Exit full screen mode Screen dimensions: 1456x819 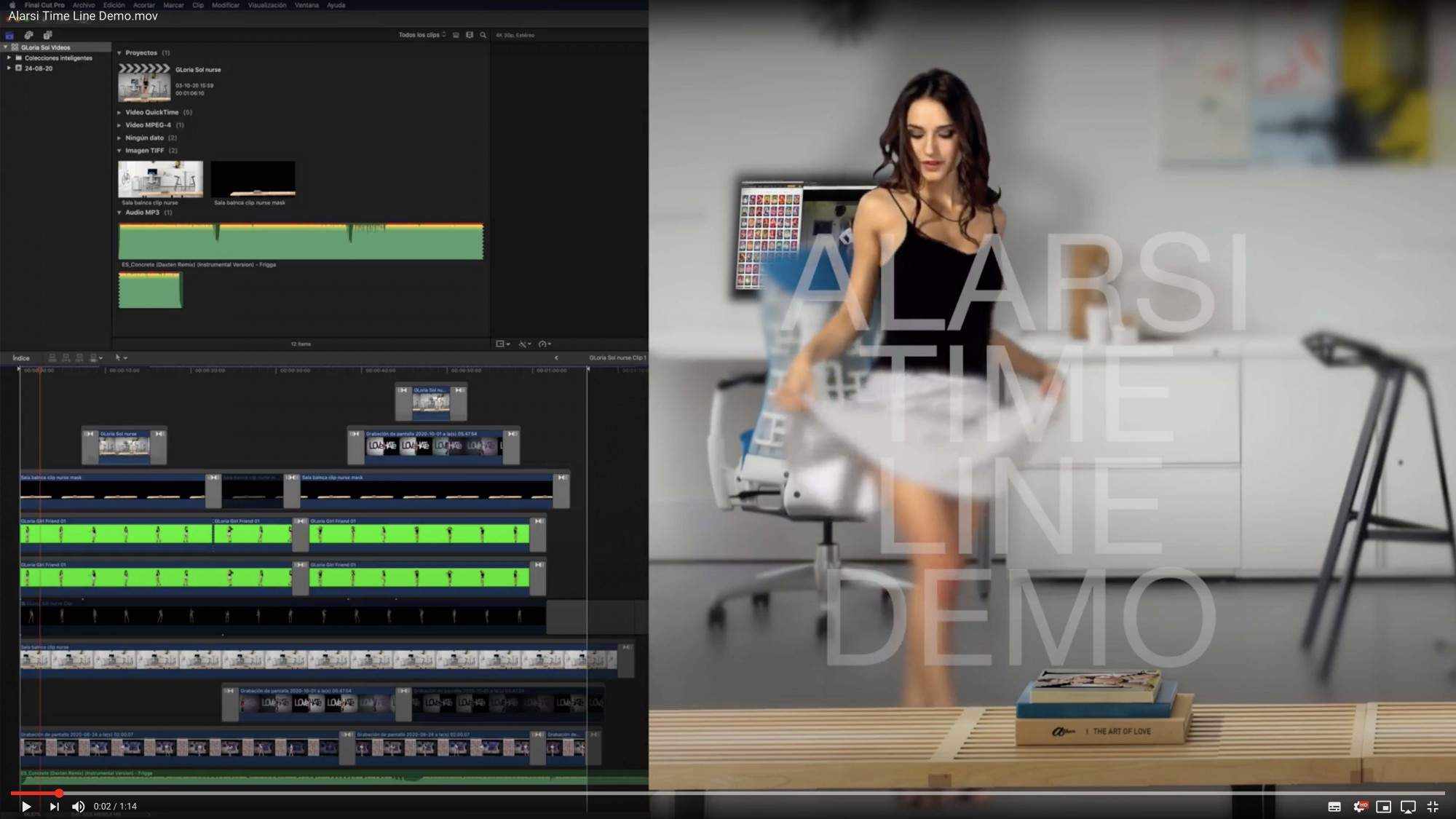click(x=1433, y=807)
